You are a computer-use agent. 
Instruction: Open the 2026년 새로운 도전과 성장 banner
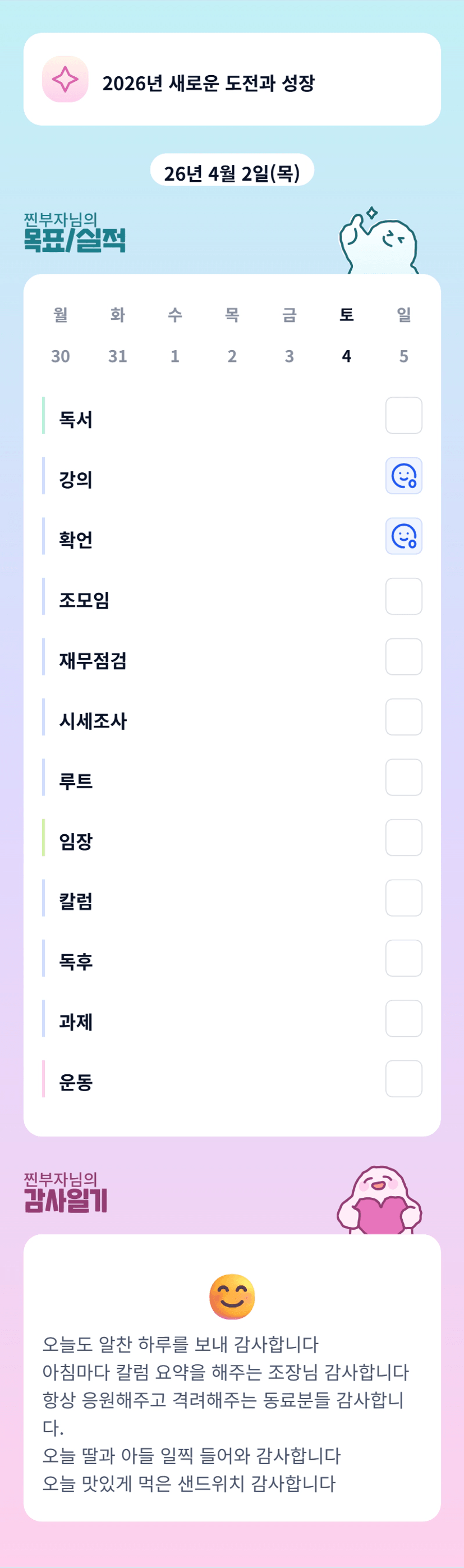(x=232, y=79)
